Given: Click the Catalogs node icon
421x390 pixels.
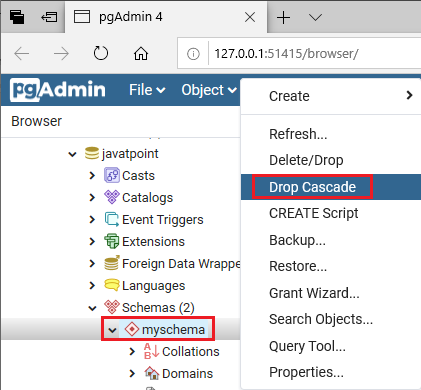Looking at the screenshot, I should (112, 197).
